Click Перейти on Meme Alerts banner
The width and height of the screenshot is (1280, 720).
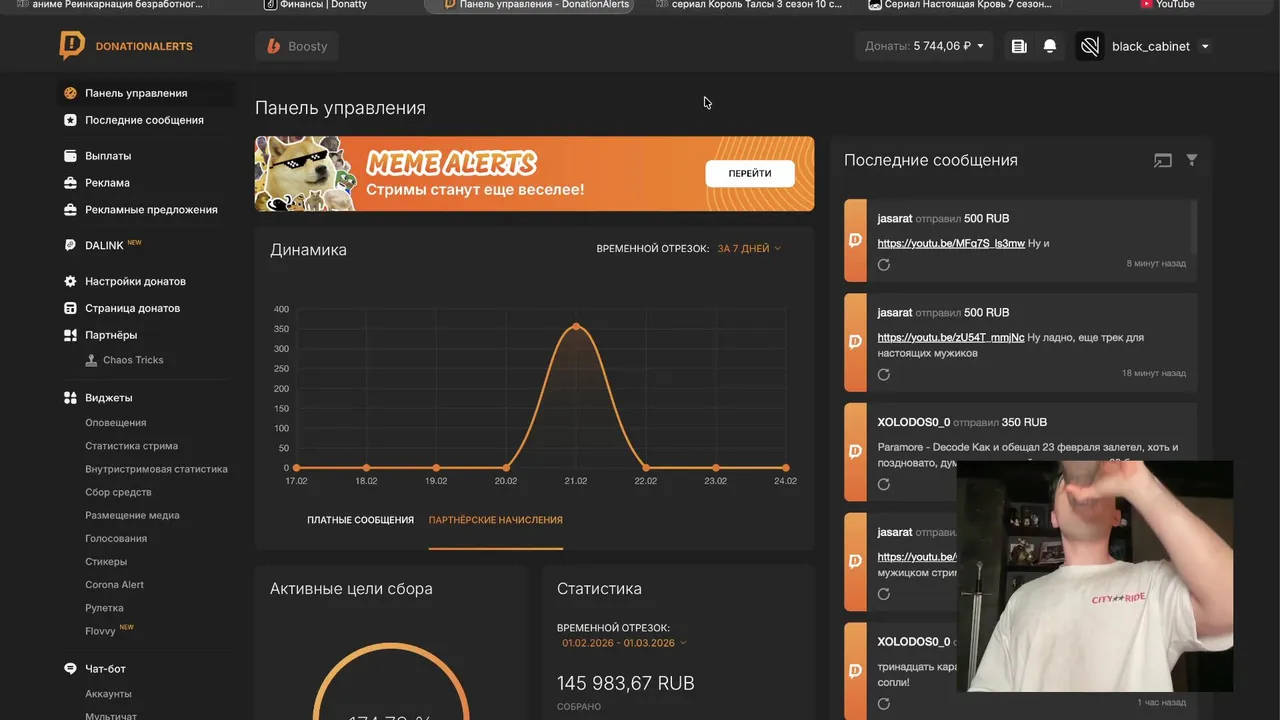[x=750, y=173]
